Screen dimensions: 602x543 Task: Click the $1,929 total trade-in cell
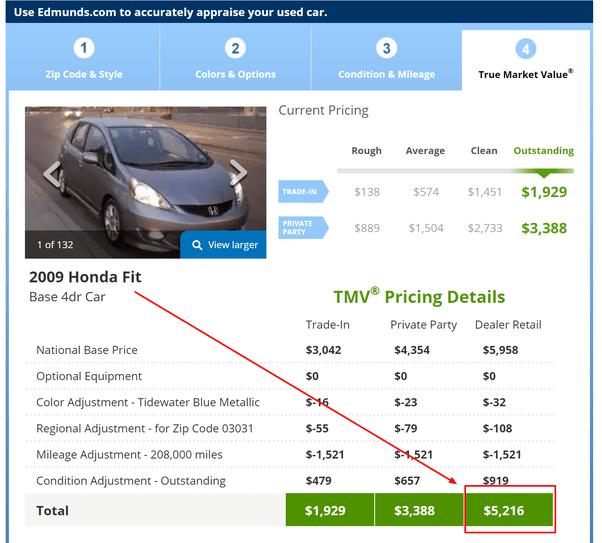pyautogui.click(x=330, y=510)
